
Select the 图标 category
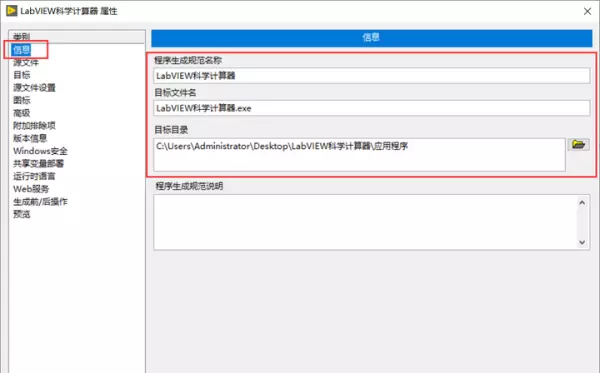point(22,100)
